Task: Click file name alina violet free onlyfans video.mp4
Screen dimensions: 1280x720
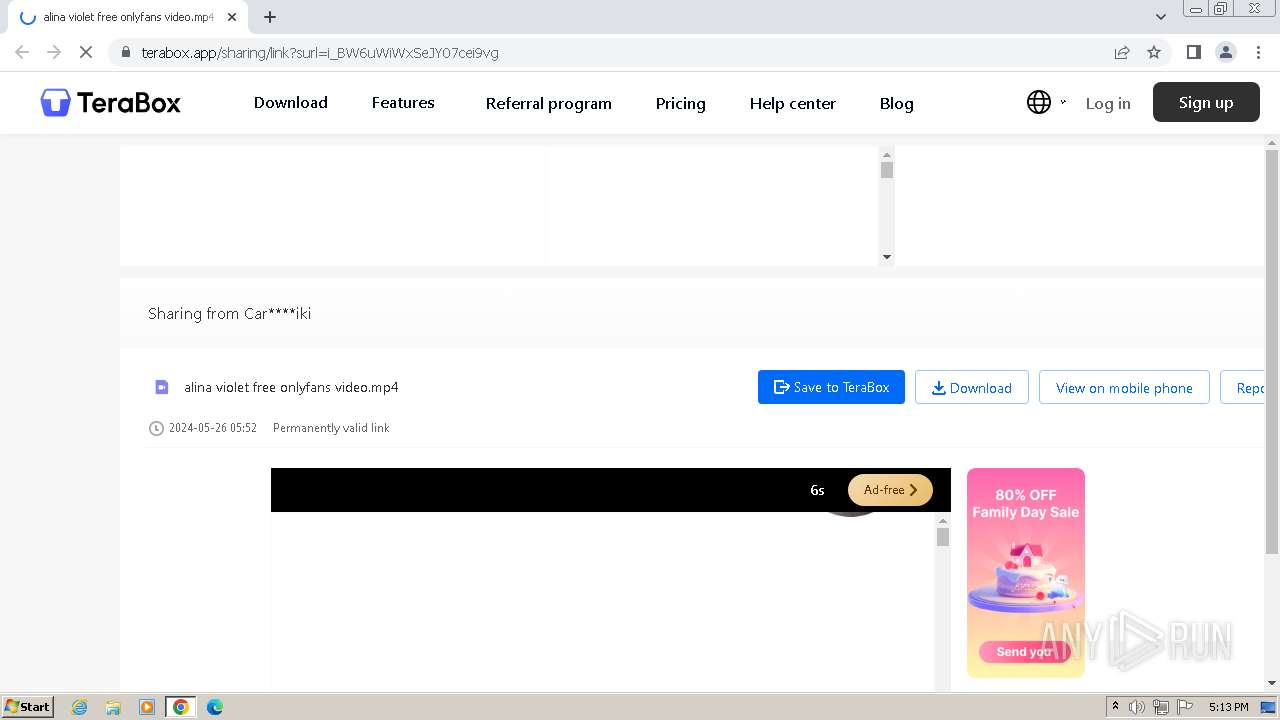Action: tap(291, 387)
